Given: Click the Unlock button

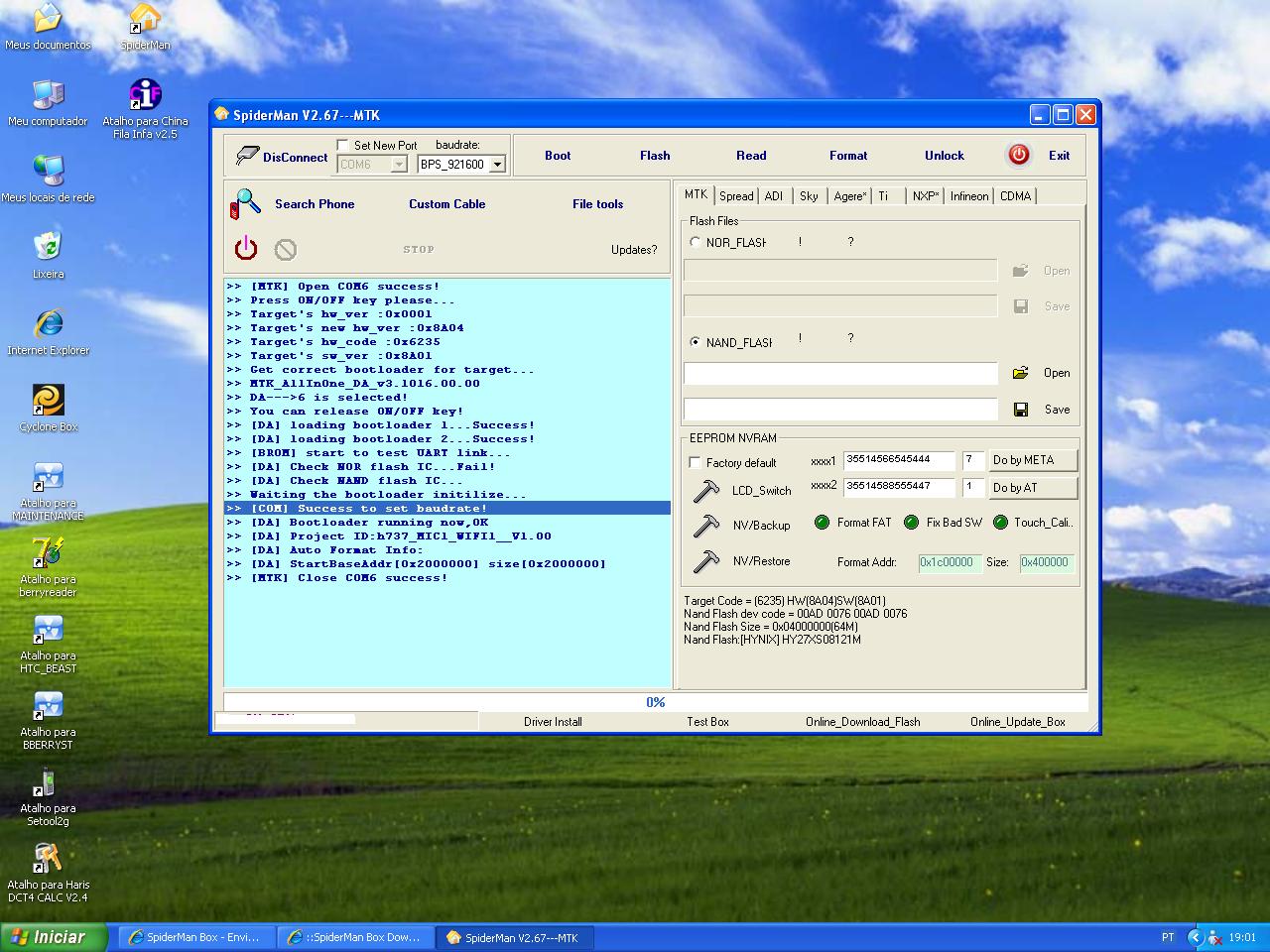Looking at the screenshot, I should coord(944,156).
